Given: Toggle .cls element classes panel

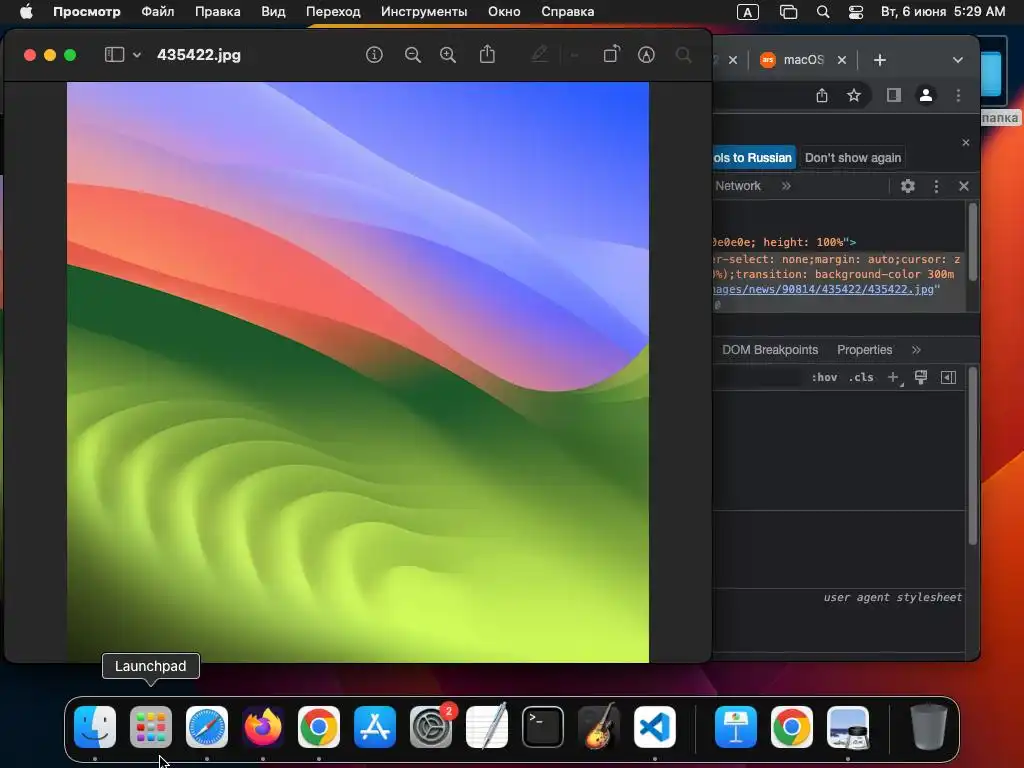Looking at the screenshot, I should [861, 377].
